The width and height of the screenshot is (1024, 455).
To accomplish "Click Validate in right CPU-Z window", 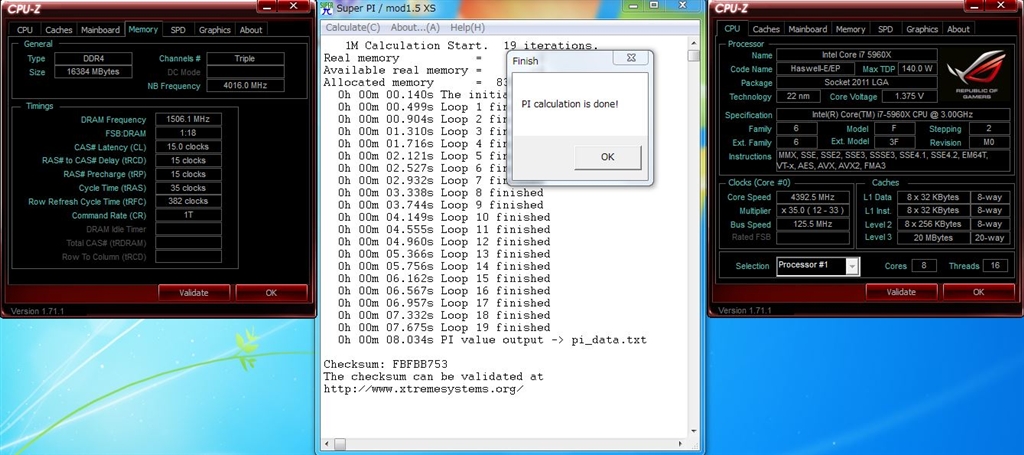I will coord(901,292).
